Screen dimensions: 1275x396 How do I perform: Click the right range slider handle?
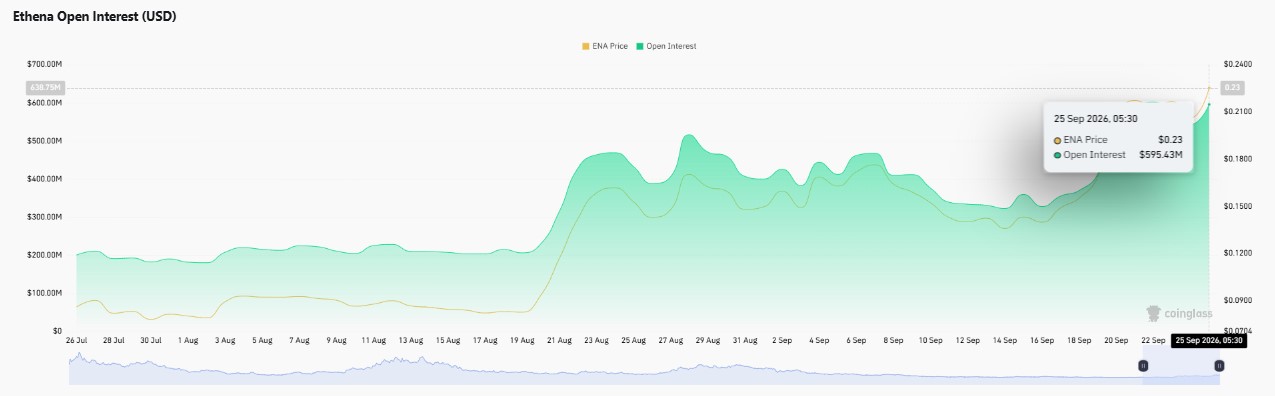[x=1218, y=366]
